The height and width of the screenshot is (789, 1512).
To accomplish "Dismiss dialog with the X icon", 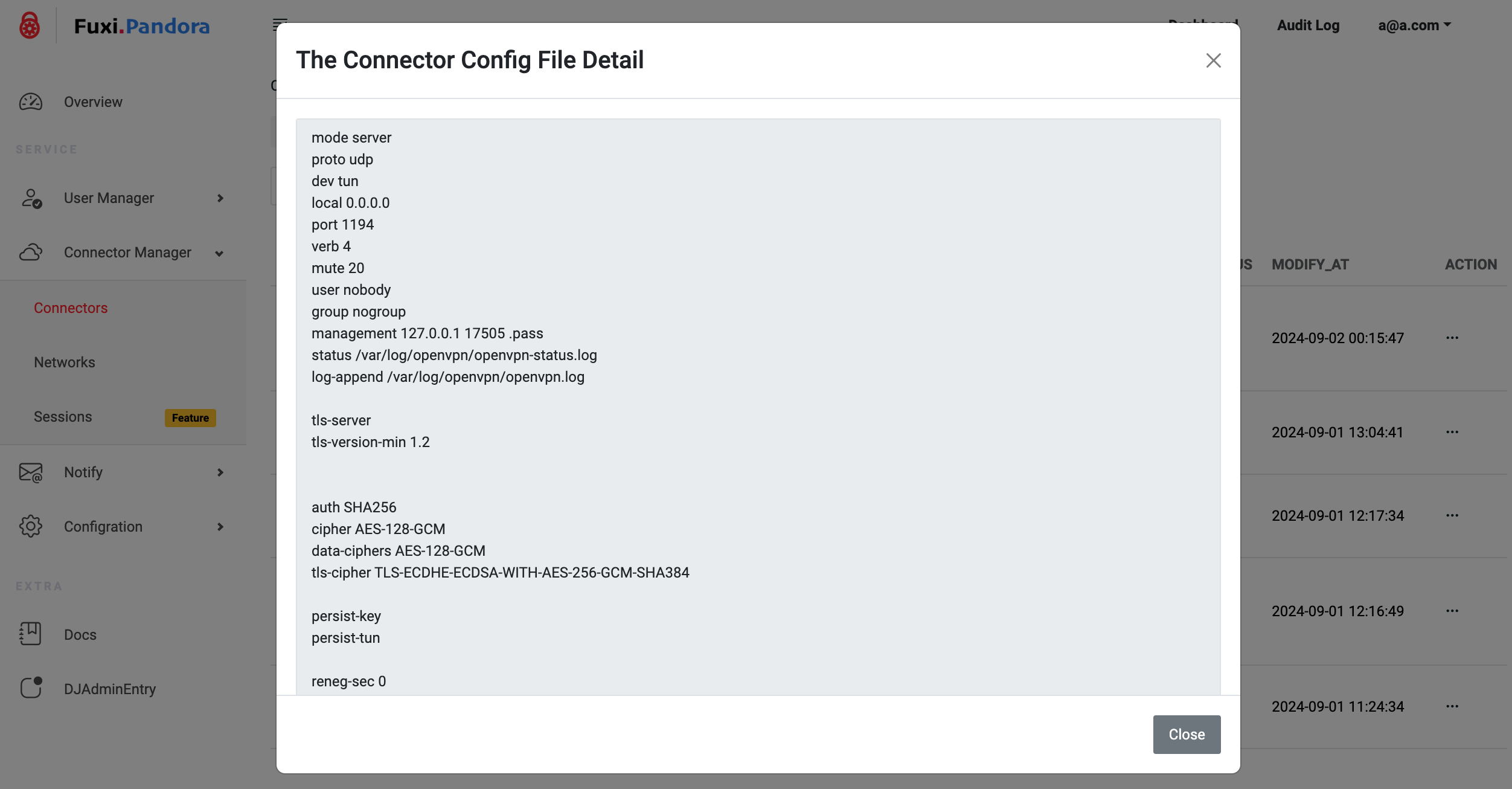I will tap(1213, 60).
